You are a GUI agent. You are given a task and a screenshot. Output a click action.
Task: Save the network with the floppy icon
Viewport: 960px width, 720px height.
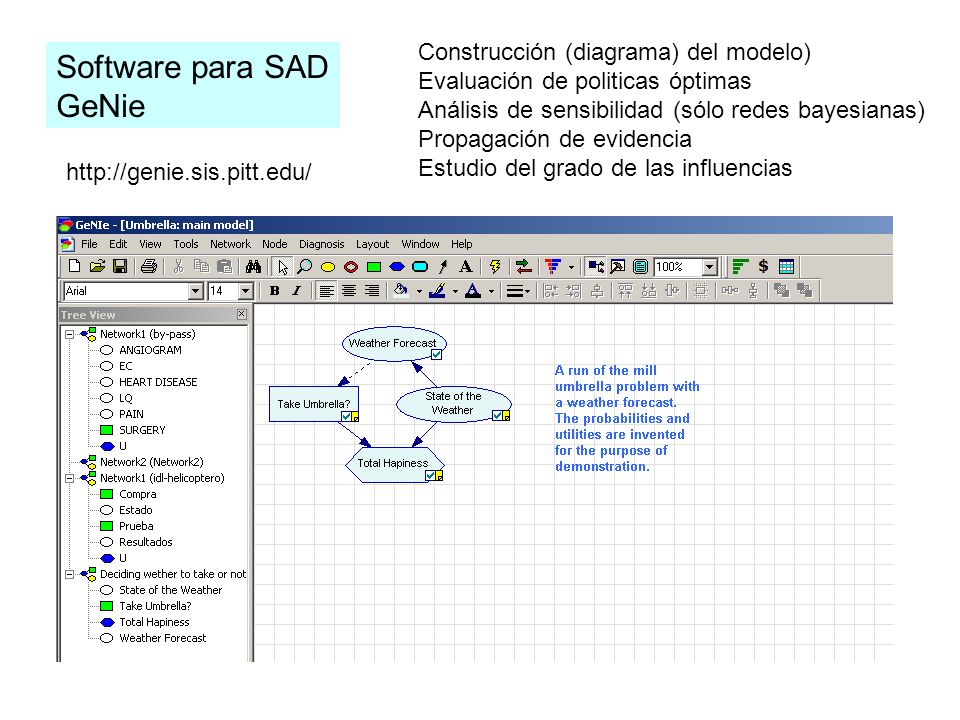[x=120, y=266]
